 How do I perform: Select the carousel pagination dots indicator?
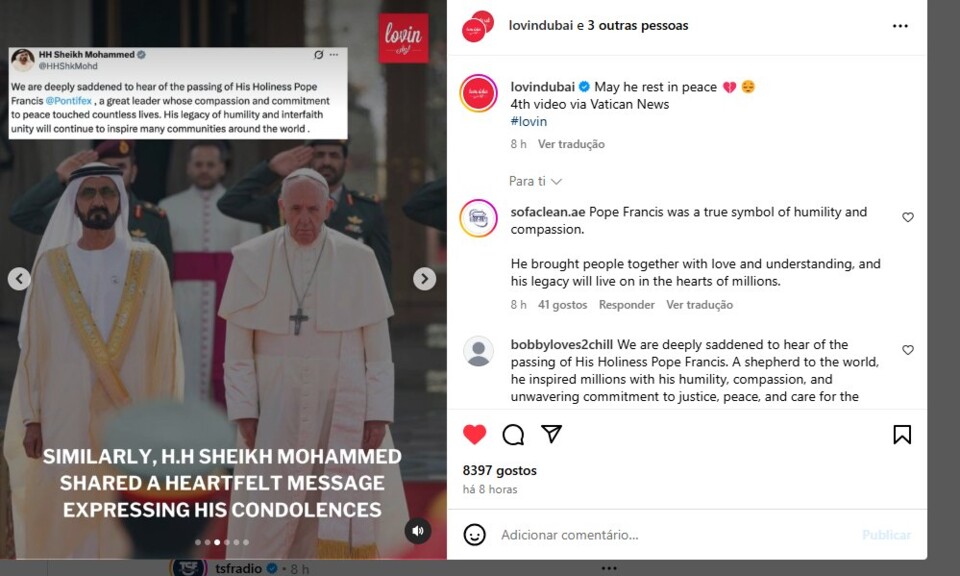(222, 542)
